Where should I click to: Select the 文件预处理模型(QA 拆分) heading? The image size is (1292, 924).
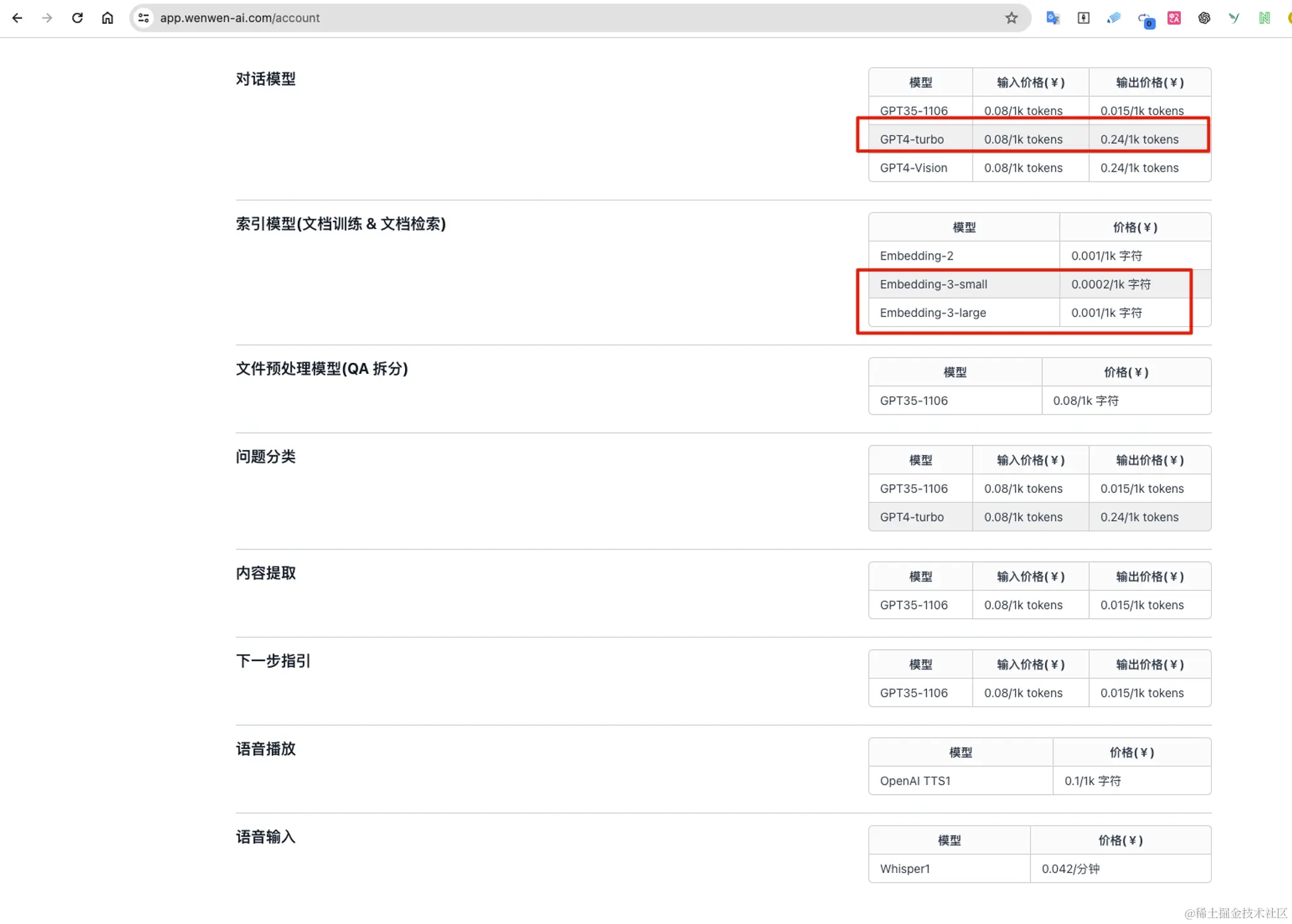click(322, 369)
